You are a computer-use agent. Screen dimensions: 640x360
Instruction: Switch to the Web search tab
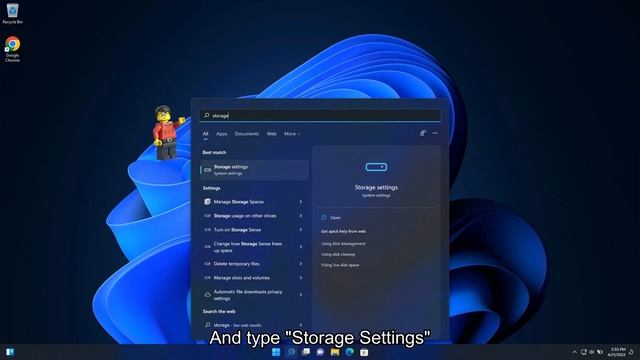pos(271,134)
